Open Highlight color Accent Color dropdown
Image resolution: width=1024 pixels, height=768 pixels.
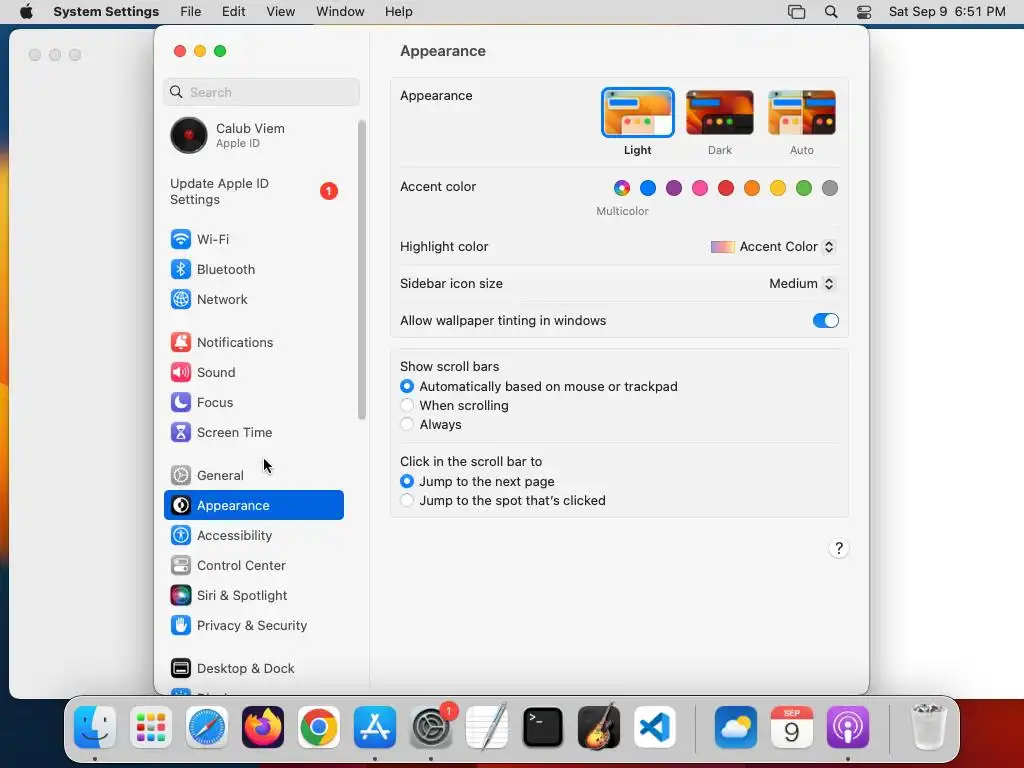point(773,247)
